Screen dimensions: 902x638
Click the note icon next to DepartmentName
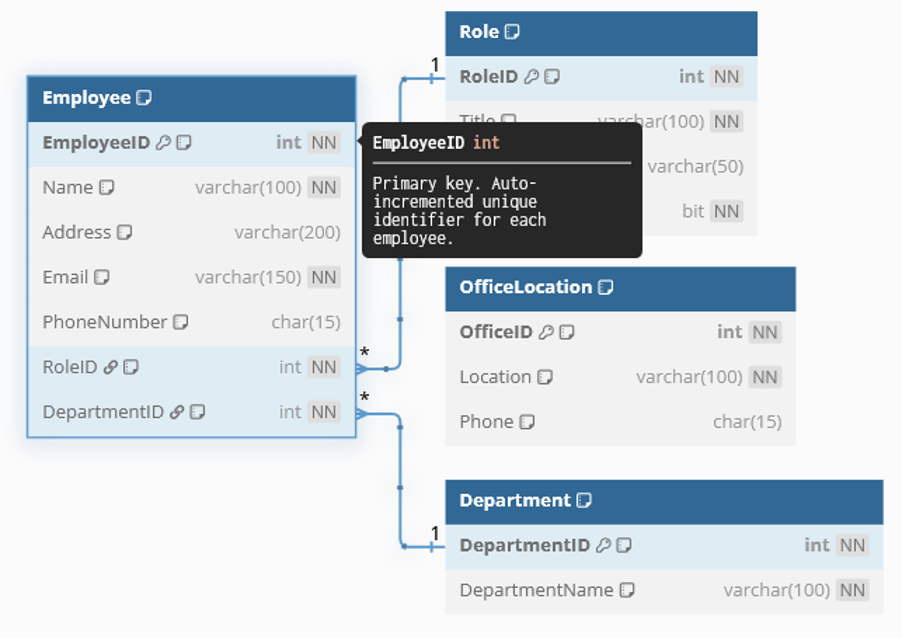coord(627,590)
